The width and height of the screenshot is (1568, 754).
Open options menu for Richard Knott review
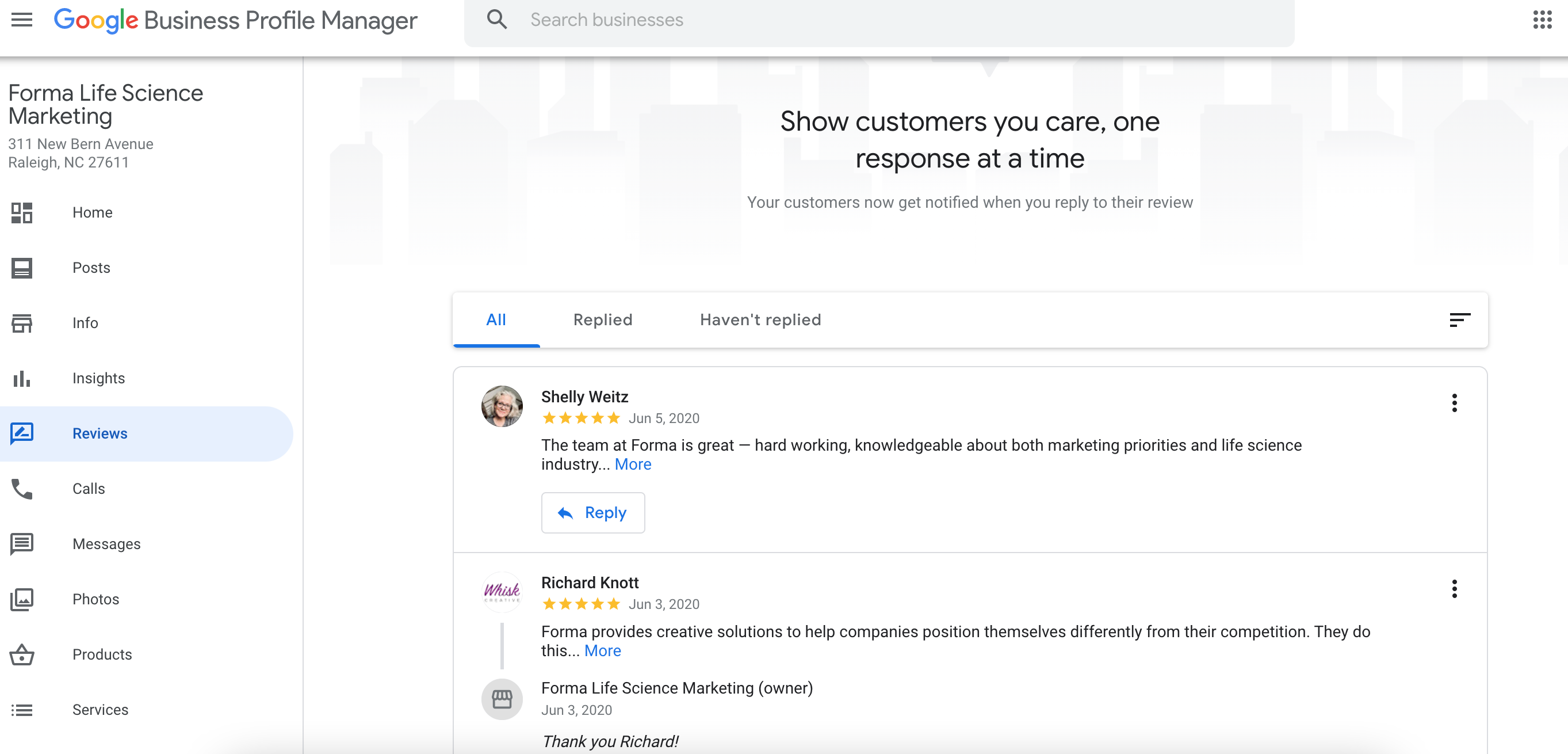tap(1454, 589)
